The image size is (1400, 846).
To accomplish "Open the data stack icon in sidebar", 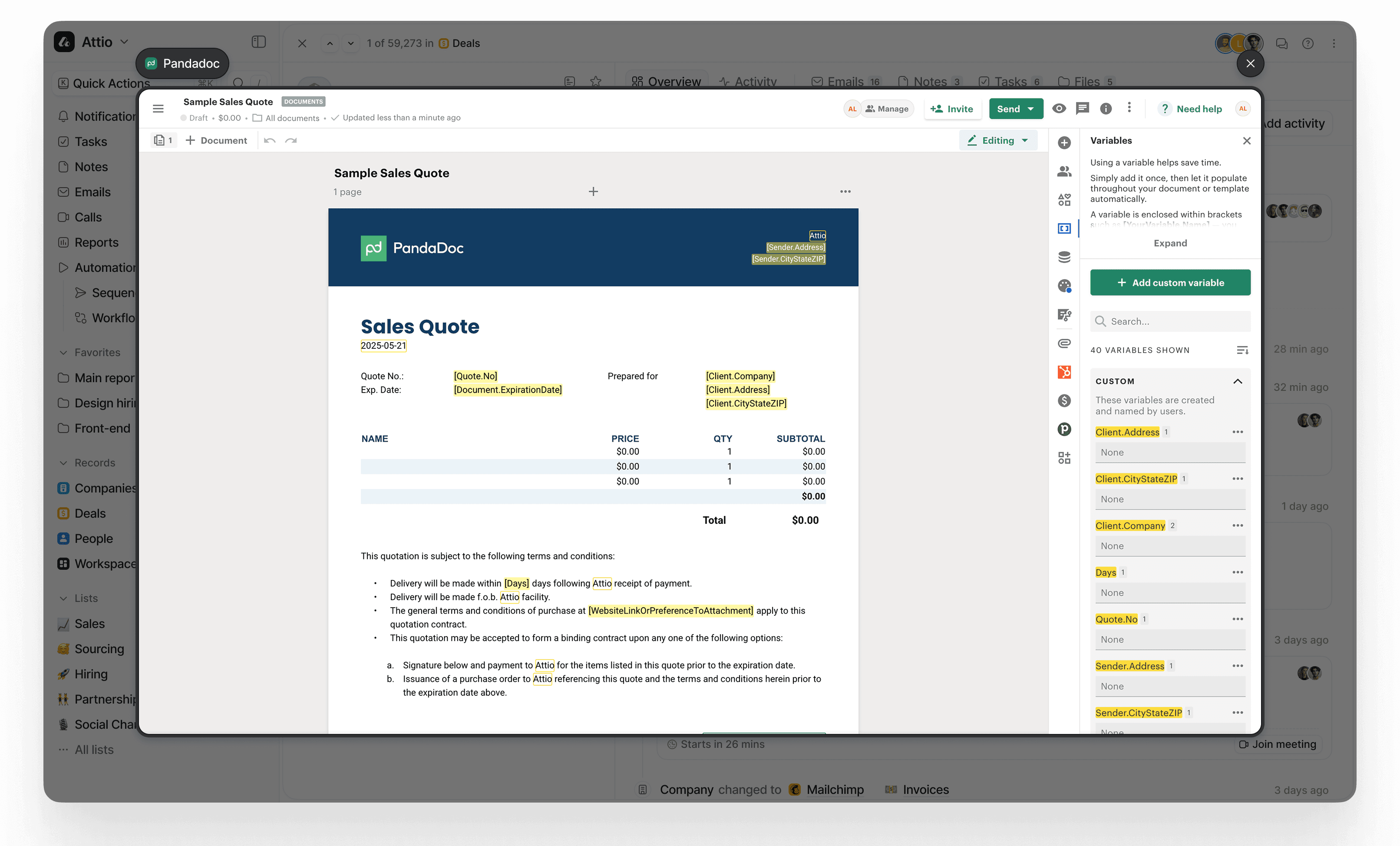I will tap(1064, 257).
